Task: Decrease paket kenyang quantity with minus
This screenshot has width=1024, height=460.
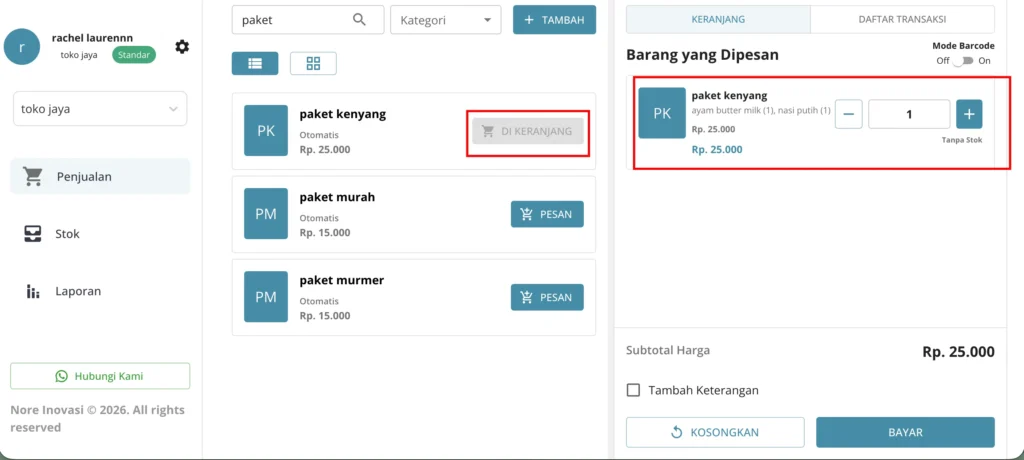Action: pos(848,114)
